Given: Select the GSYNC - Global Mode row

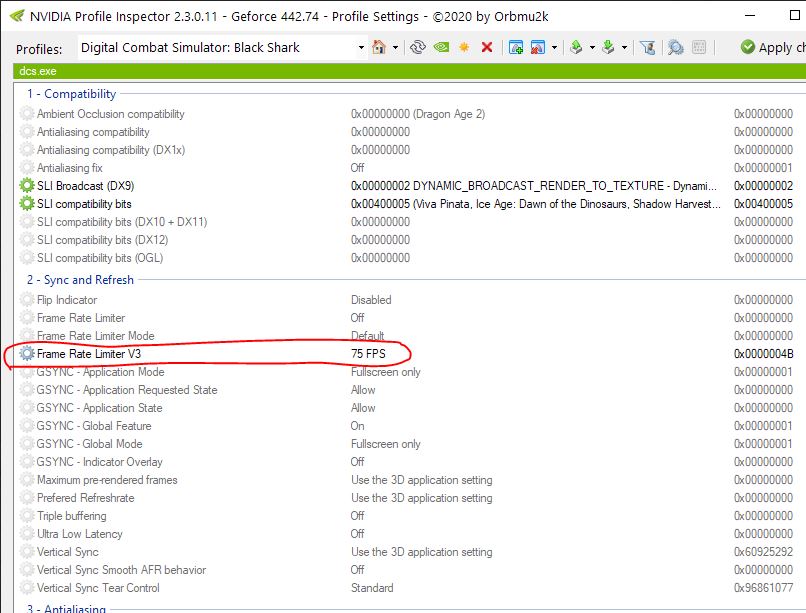Looking at the screenshot, I should tap(409, 443).
